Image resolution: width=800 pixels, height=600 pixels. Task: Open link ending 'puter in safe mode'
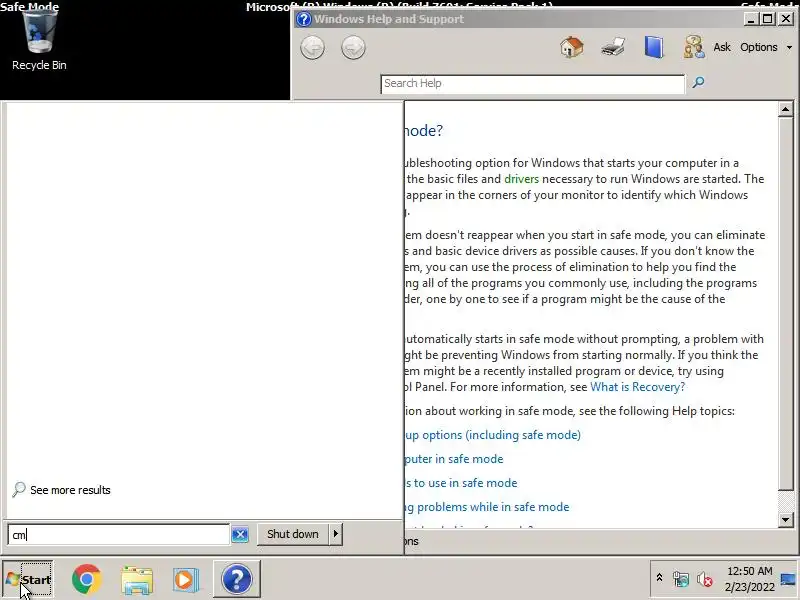[454, 459]
